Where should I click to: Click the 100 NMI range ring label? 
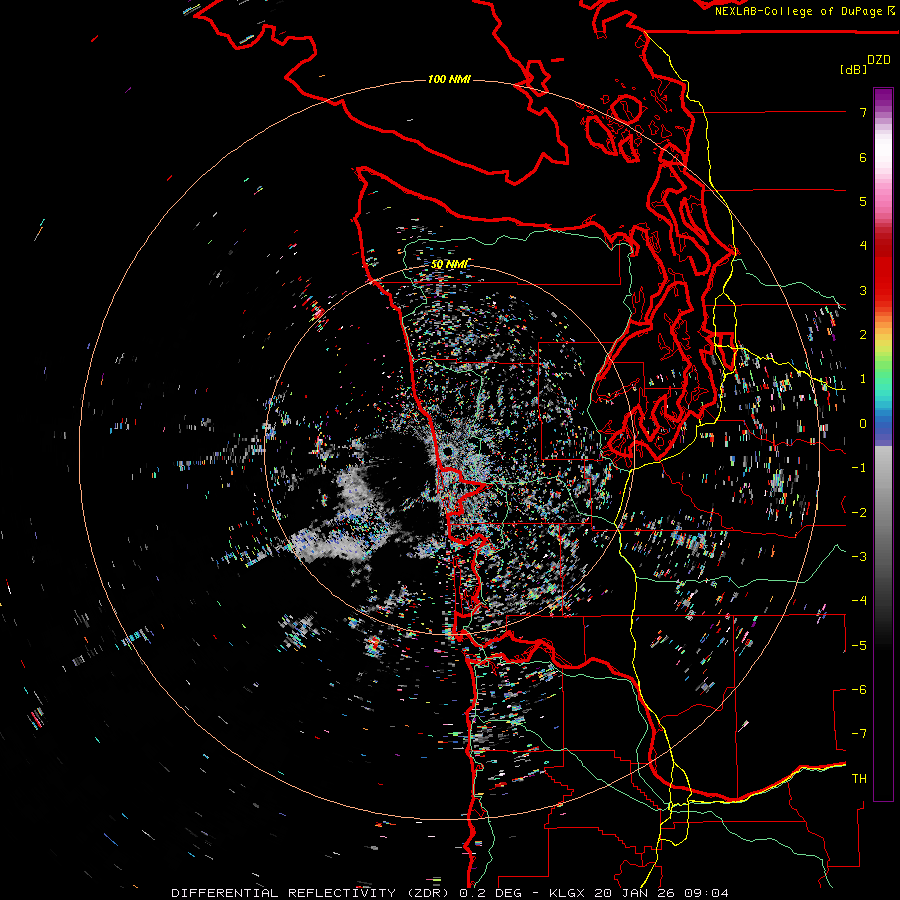coord(449,79)
